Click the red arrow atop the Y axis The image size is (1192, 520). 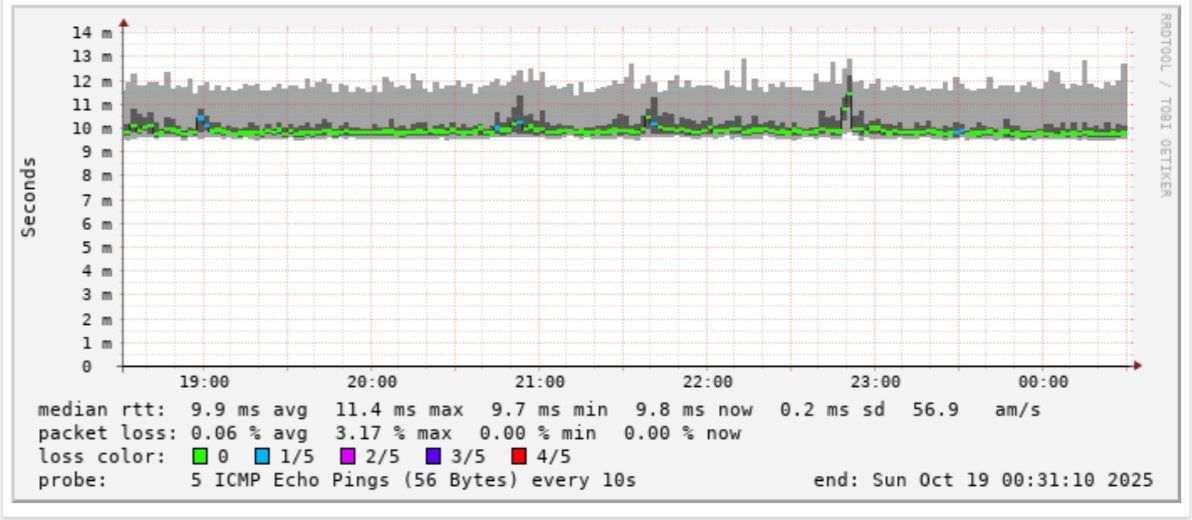click(x=124, y=23)
